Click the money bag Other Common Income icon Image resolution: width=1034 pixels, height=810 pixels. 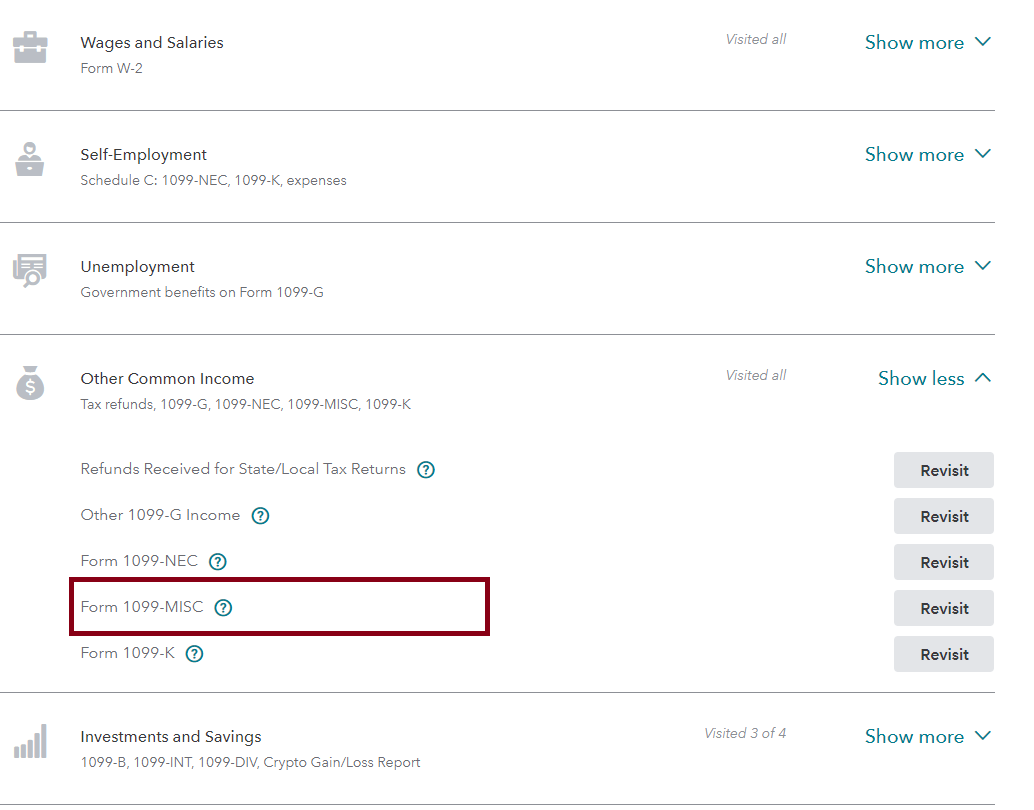pos(30,383)
